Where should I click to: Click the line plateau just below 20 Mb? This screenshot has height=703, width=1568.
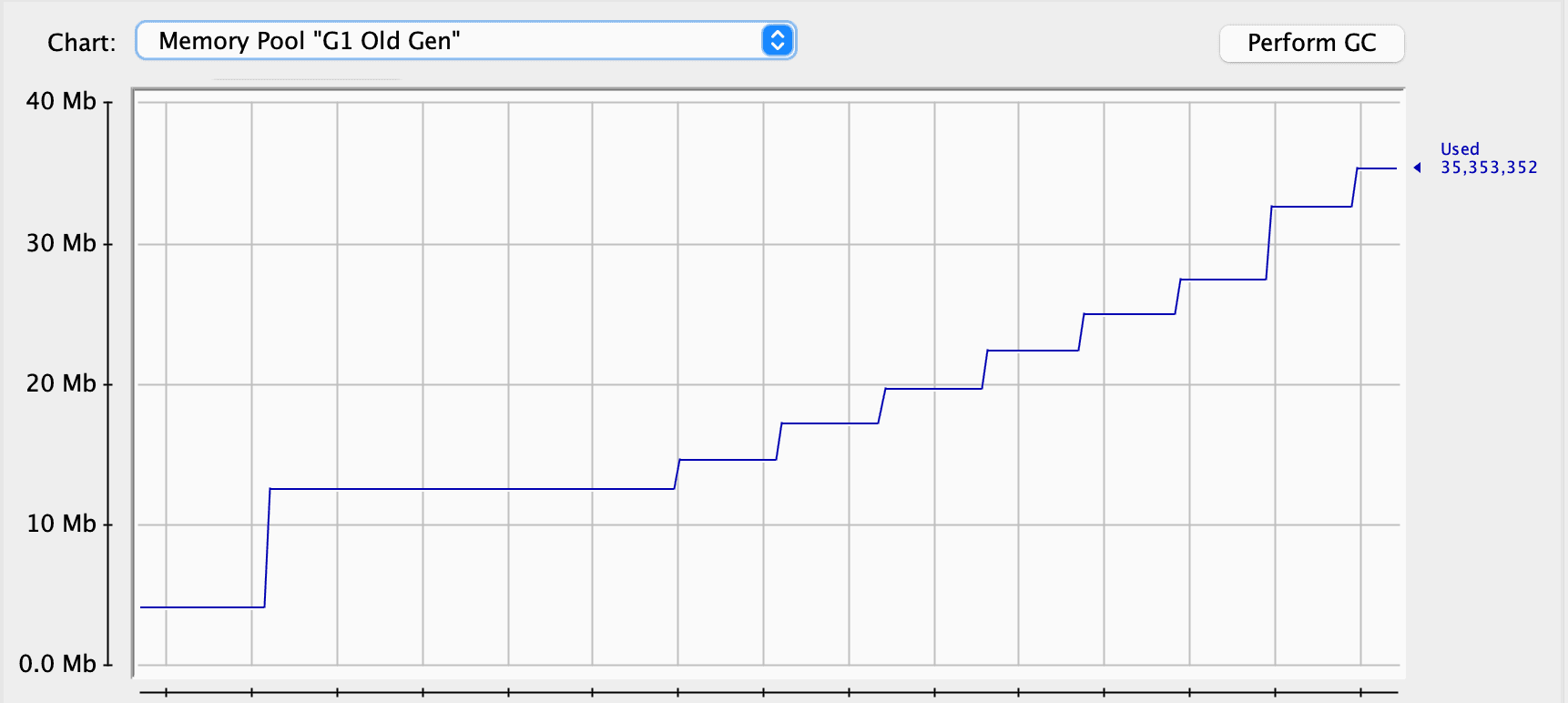(x=933, y=389)
